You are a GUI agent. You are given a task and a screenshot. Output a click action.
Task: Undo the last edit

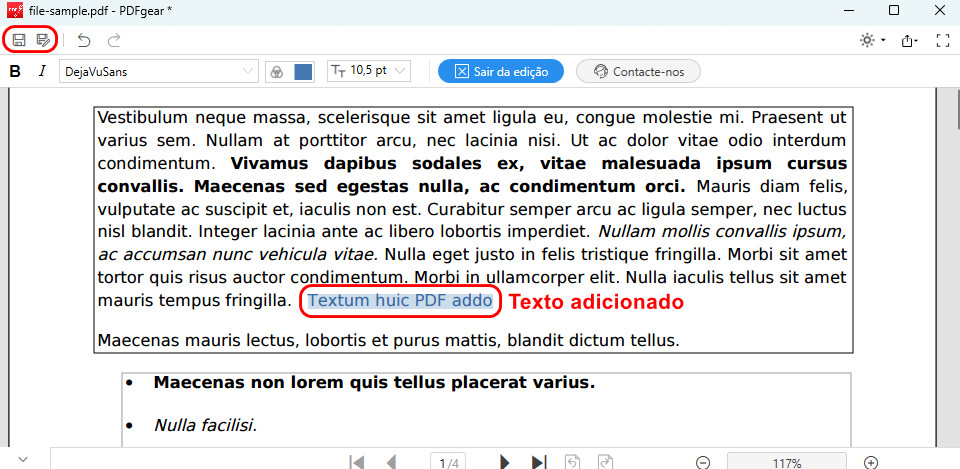pyautogui.click(x=84, y=40)
